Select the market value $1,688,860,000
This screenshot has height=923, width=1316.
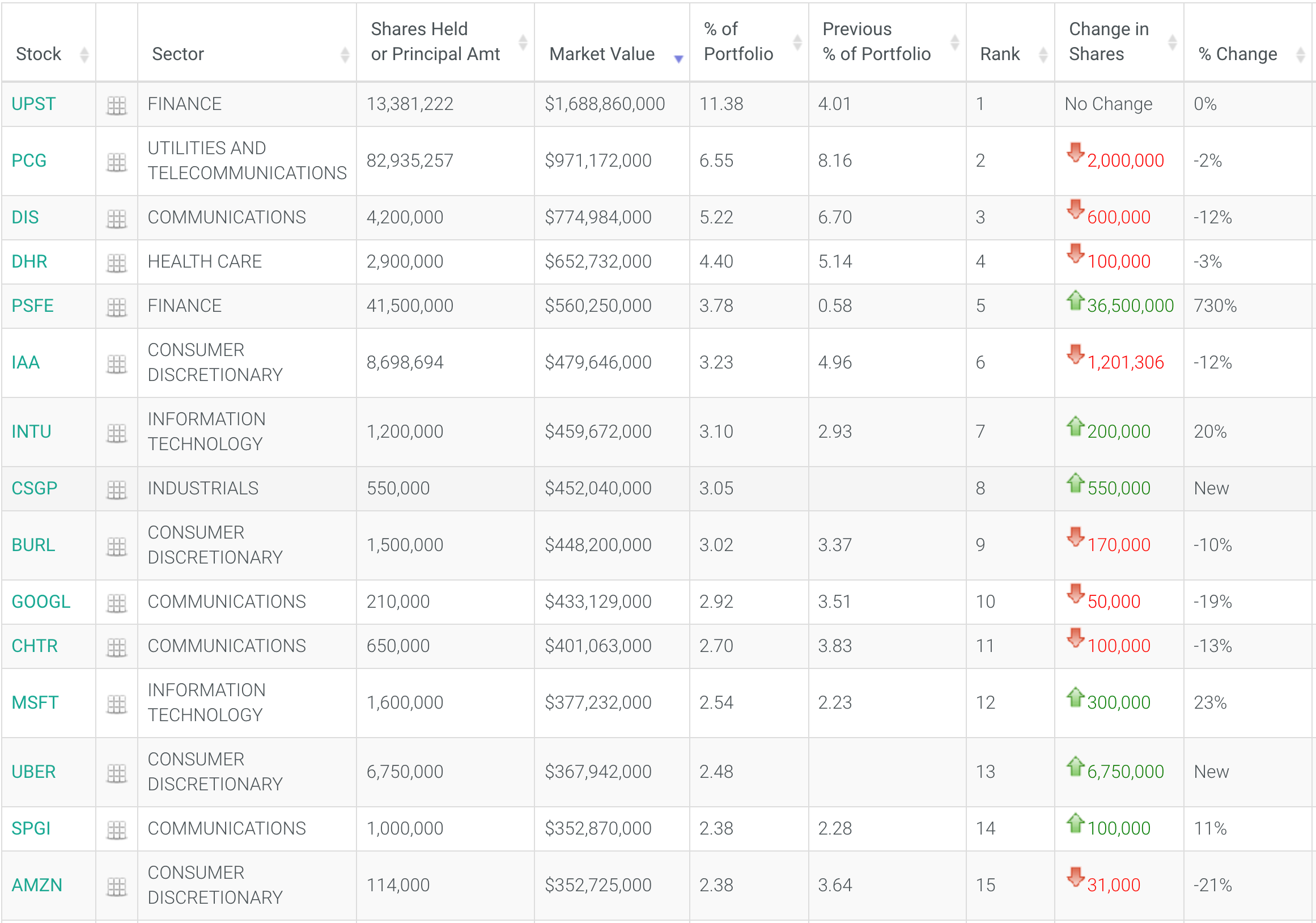point(605,104)
